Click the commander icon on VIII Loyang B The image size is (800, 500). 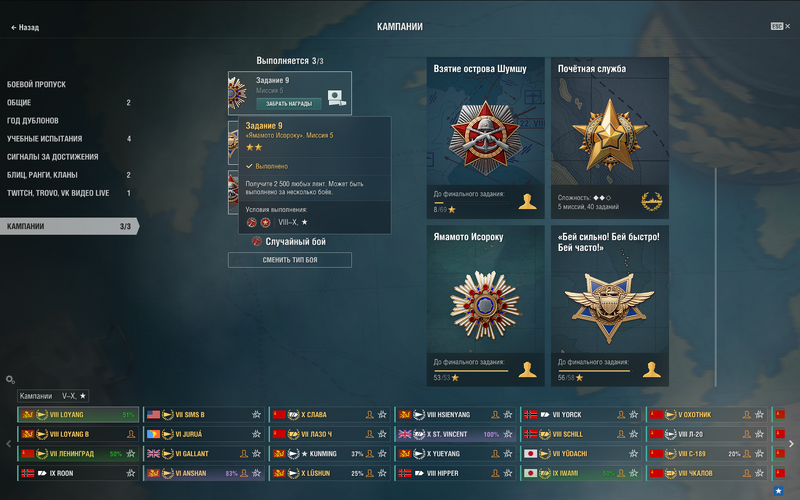tap(131, 434)
